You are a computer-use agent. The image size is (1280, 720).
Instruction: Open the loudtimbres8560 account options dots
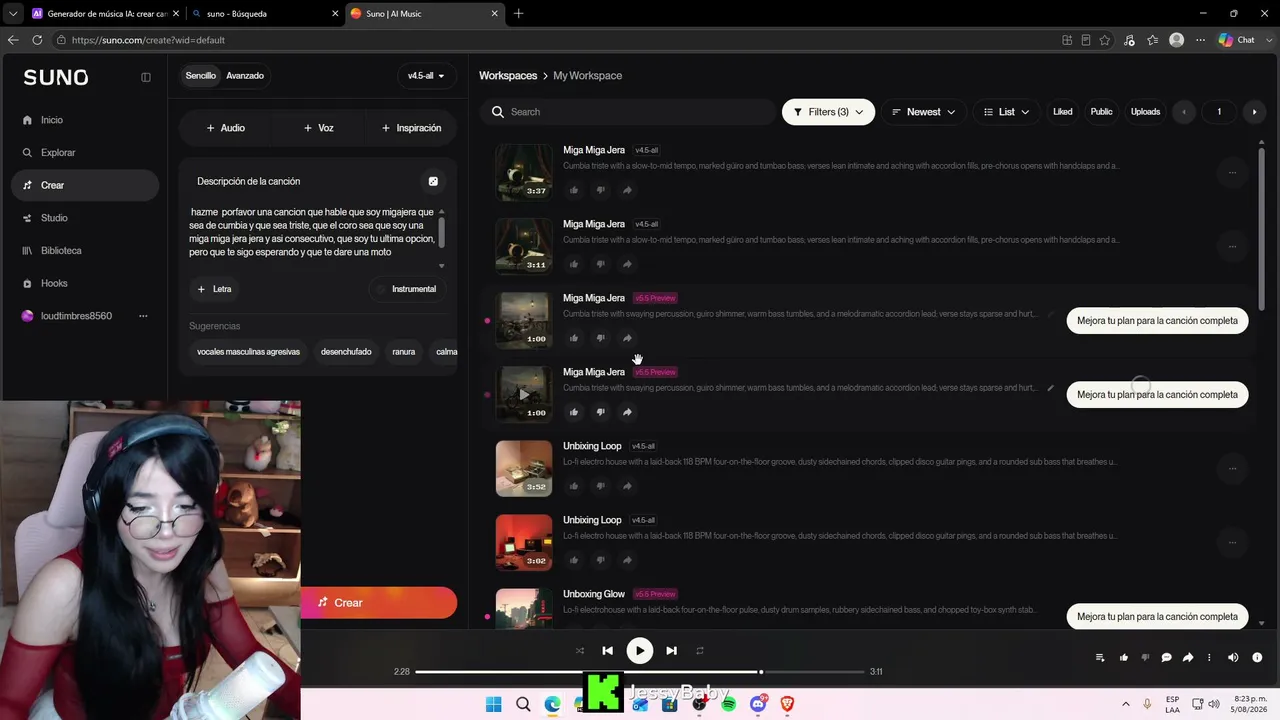point(143,316)
